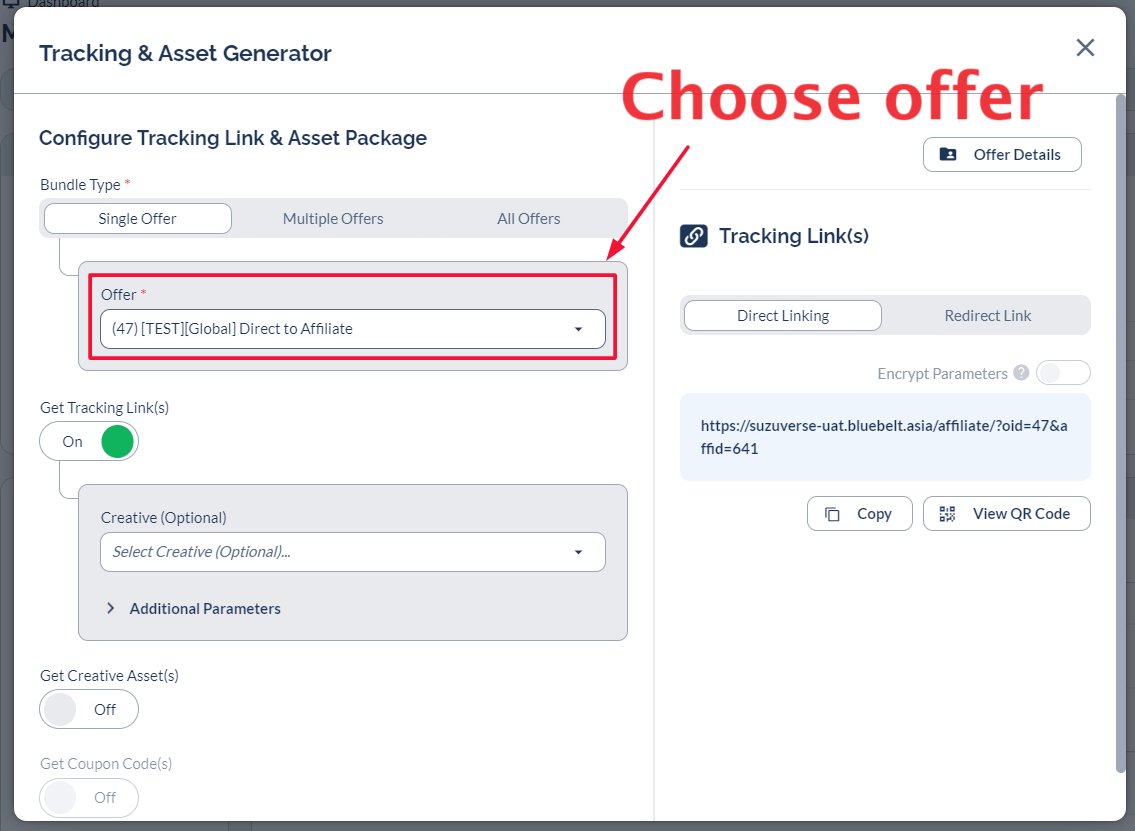Select the Multiple Offers bundle type
The width and height of the screenshot is (1135, 831).
[333, 219]
